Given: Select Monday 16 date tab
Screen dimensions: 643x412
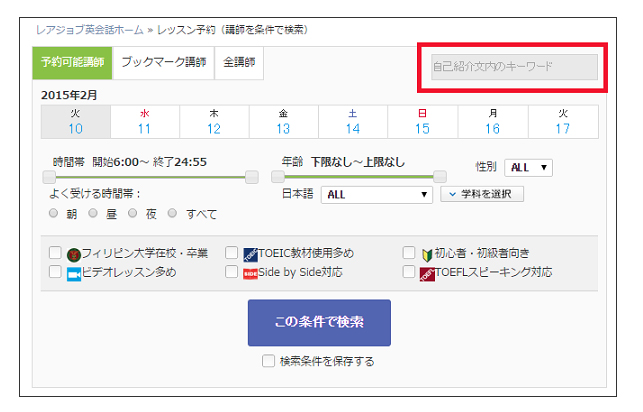Looking at the screenshot, I should [x=493, y=122].
